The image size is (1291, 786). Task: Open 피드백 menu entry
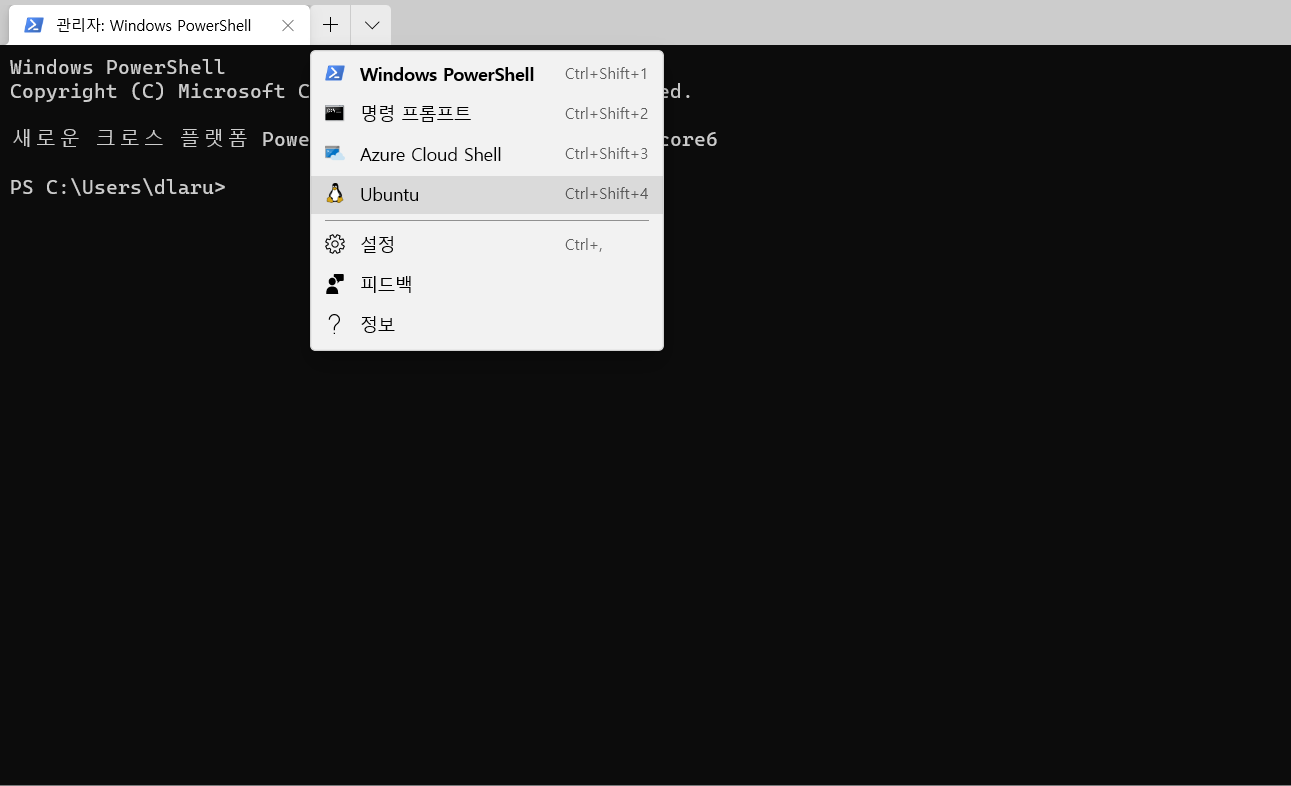tap(487, 284)
